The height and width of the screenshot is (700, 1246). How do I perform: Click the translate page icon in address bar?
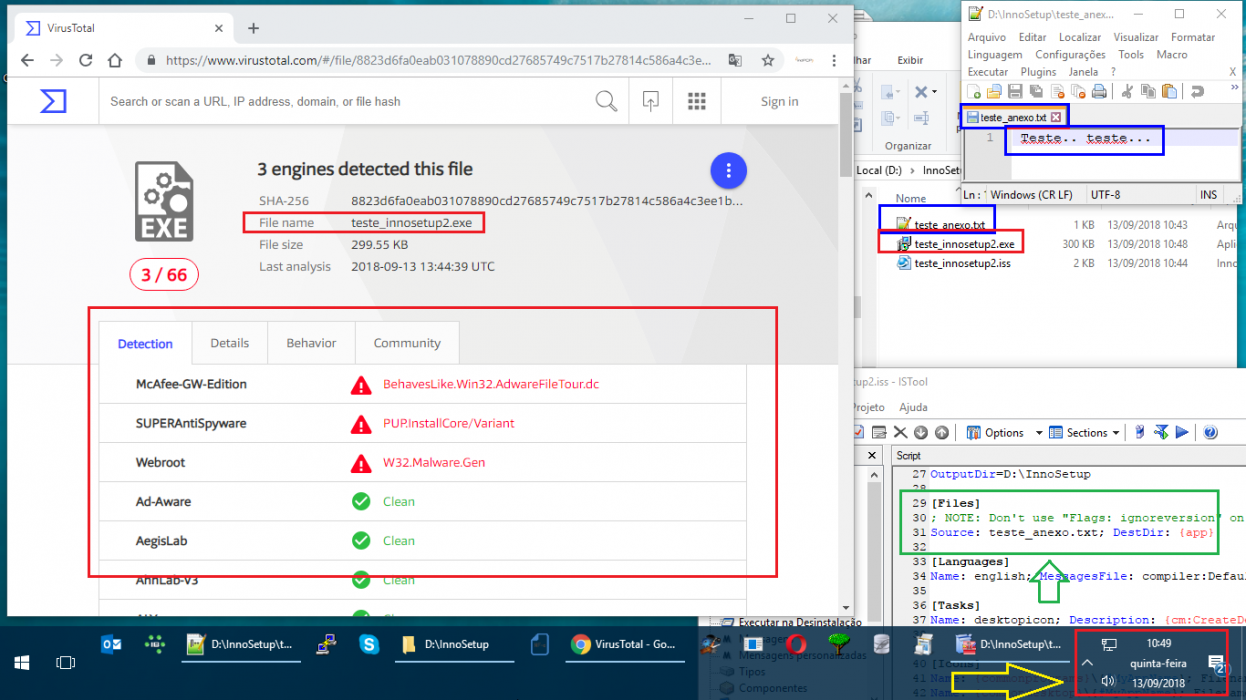[x=735, y=60]
